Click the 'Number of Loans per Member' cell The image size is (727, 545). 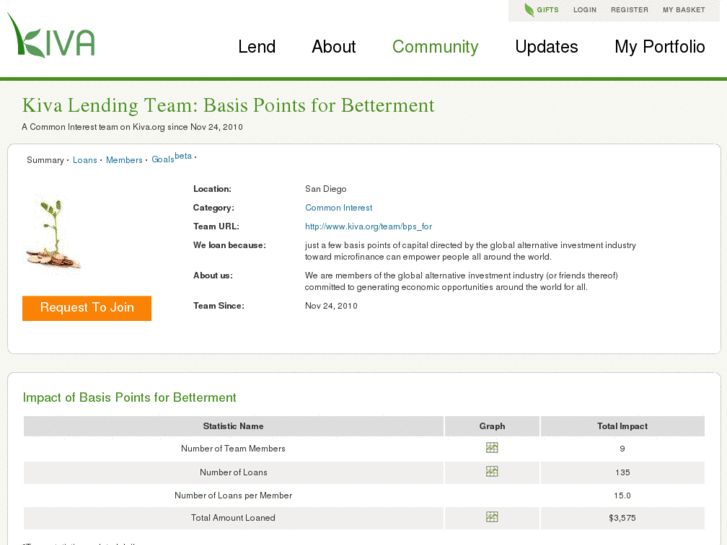click(x=233, y=495)
